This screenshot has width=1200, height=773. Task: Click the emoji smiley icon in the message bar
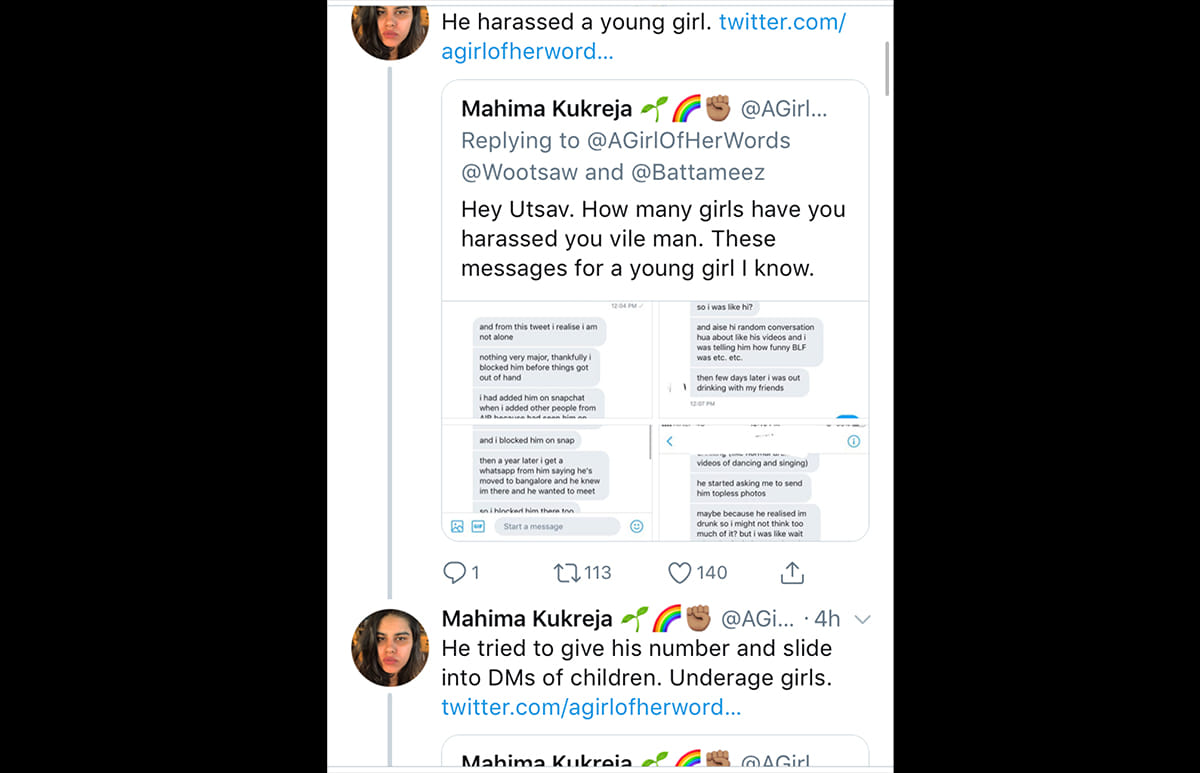coord(636,526)
